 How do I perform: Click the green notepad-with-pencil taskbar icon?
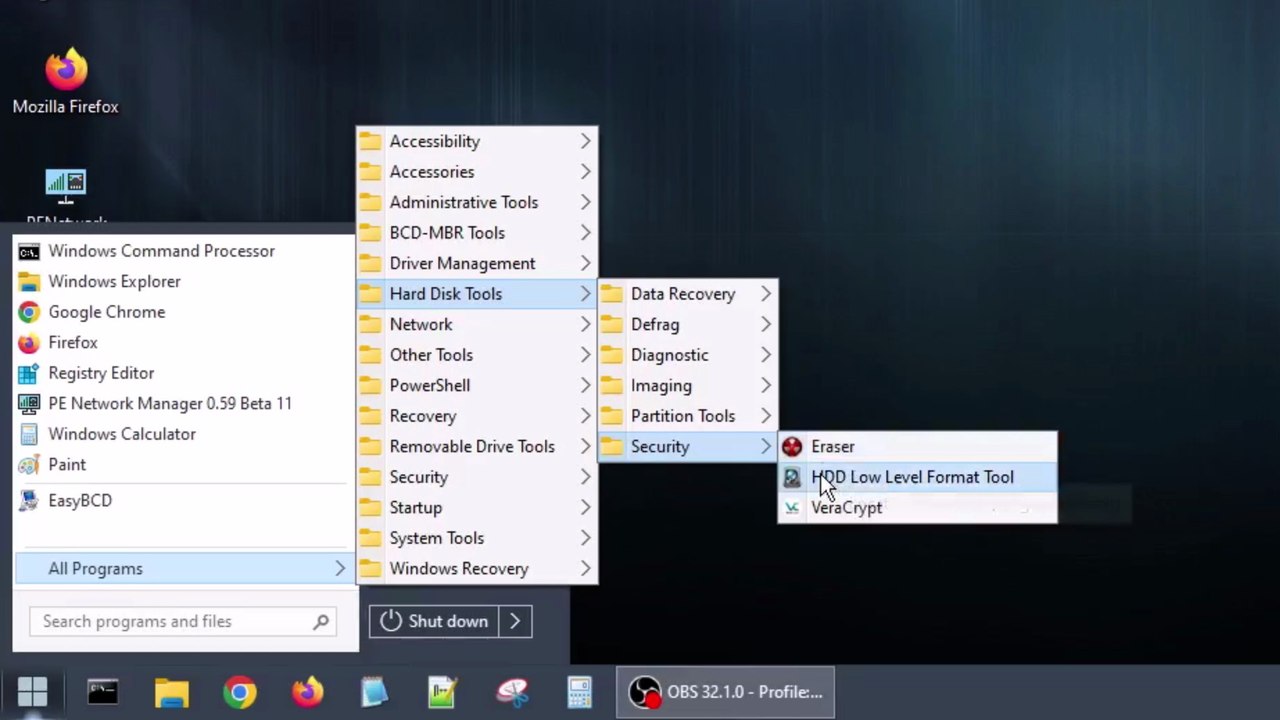coord(442,692)
